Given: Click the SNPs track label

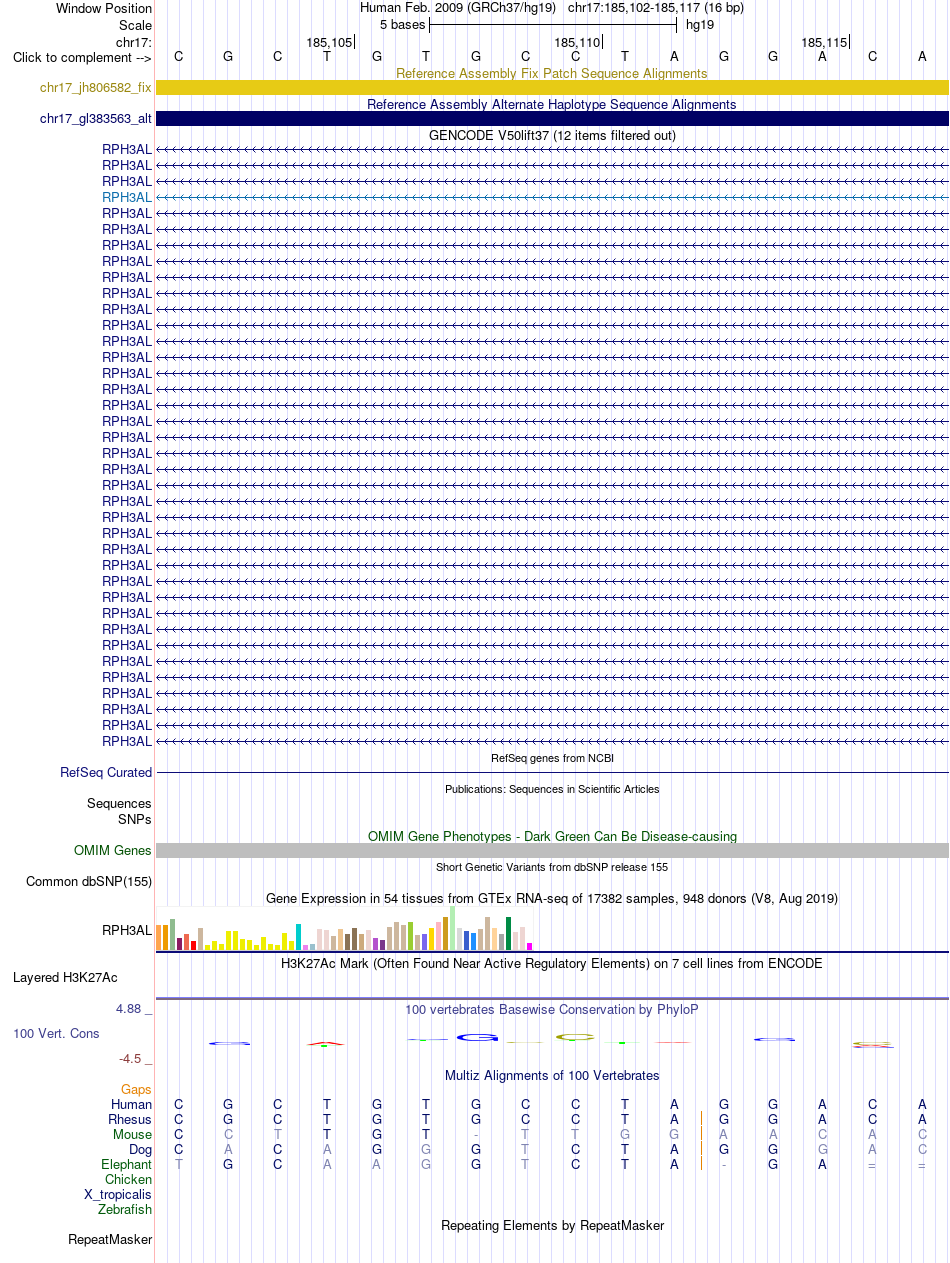Looking at the screenshot, I should 135,819.
